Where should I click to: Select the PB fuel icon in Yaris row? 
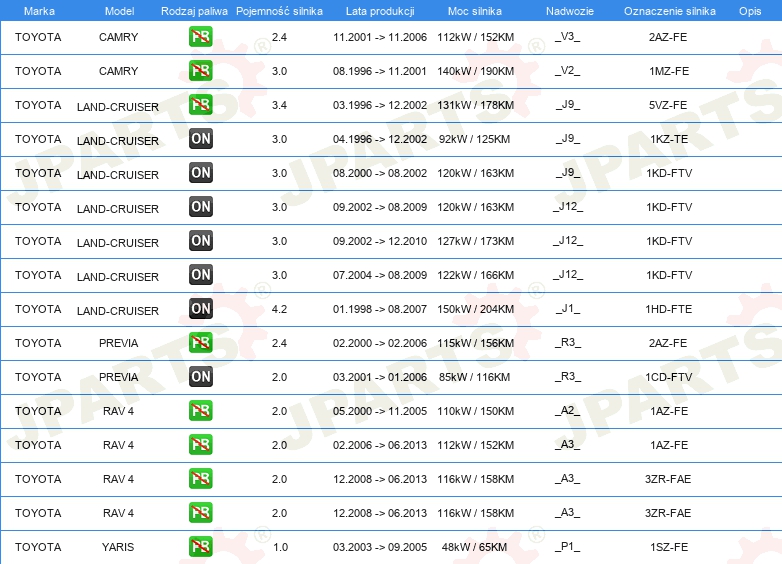pos(200,547)
